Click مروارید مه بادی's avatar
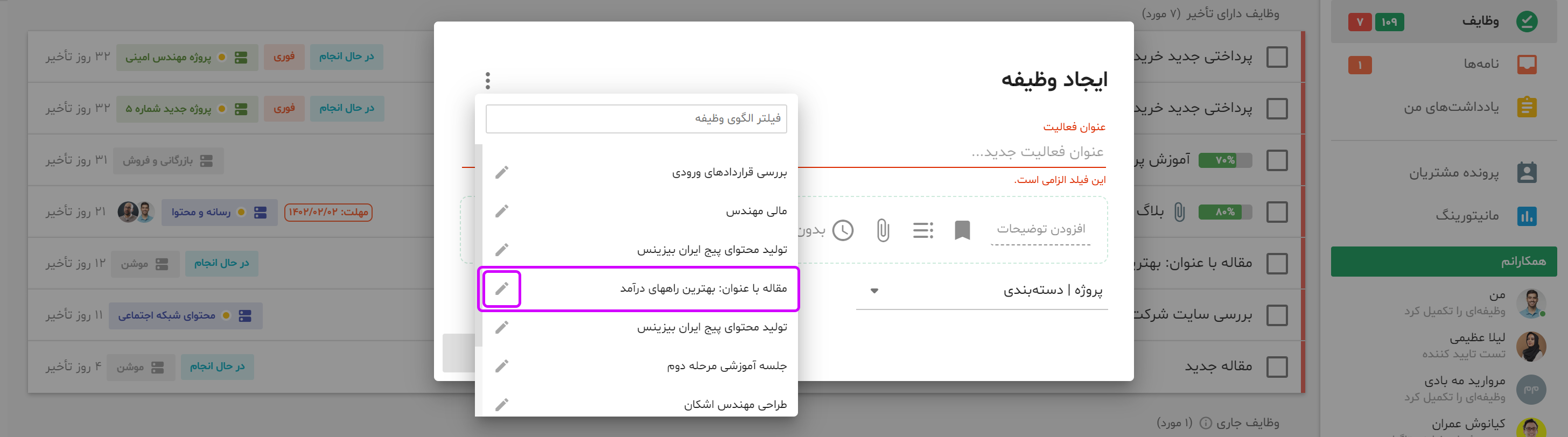Image resolution: width=1568 pixels, height=437 pixels. 1531,390
